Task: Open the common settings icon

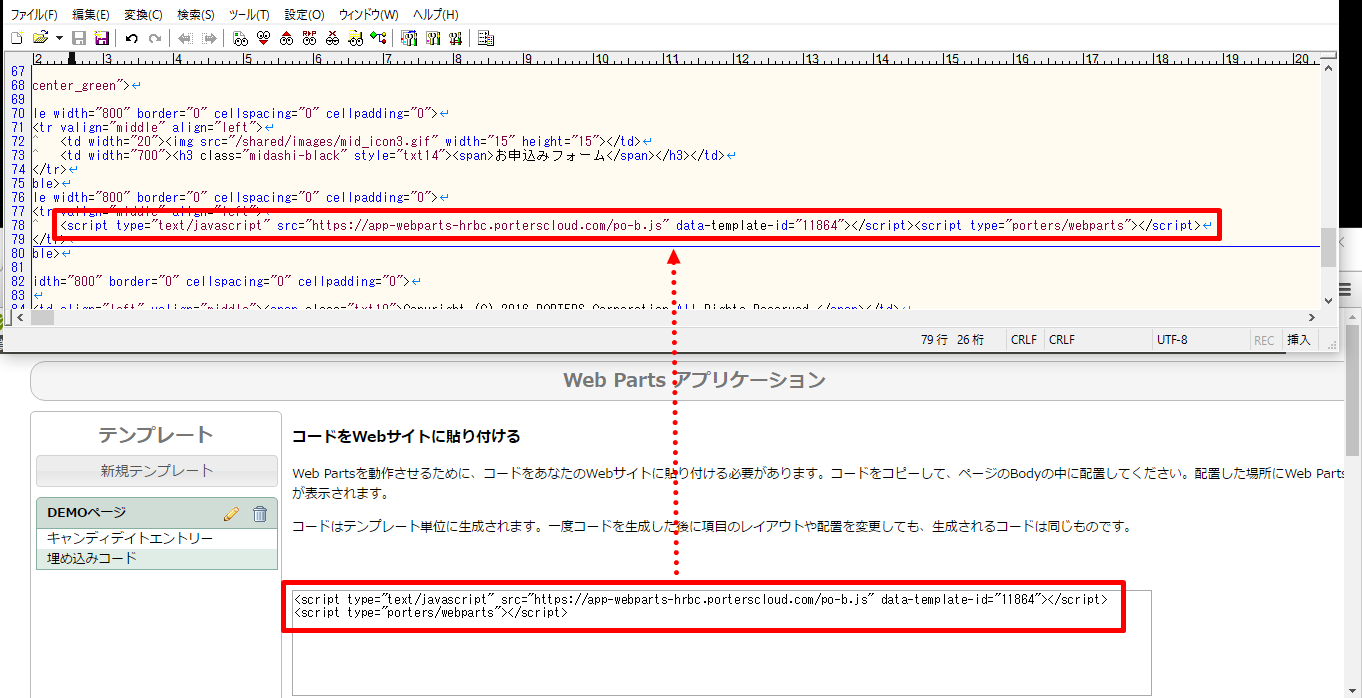Action: (456, 38)
